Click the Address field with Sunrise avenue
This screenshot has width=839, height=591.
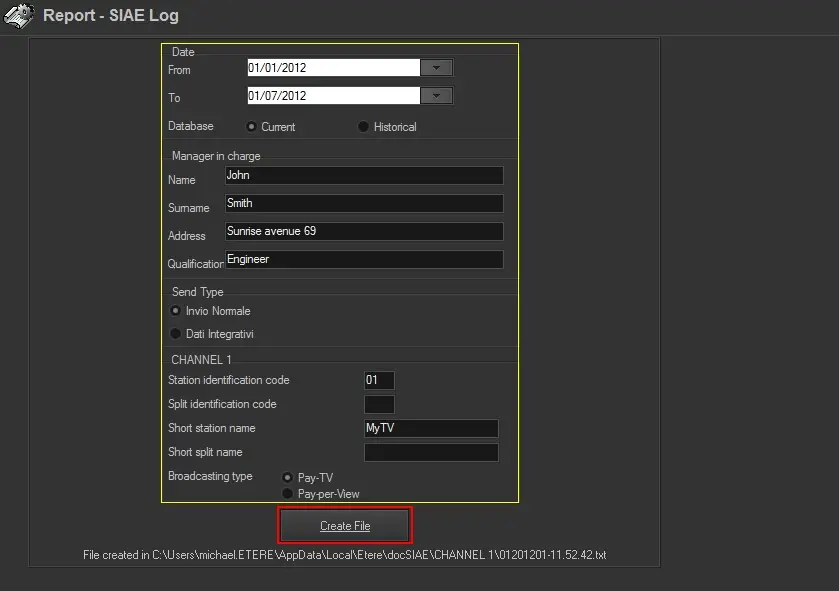[x=364, y=231]
